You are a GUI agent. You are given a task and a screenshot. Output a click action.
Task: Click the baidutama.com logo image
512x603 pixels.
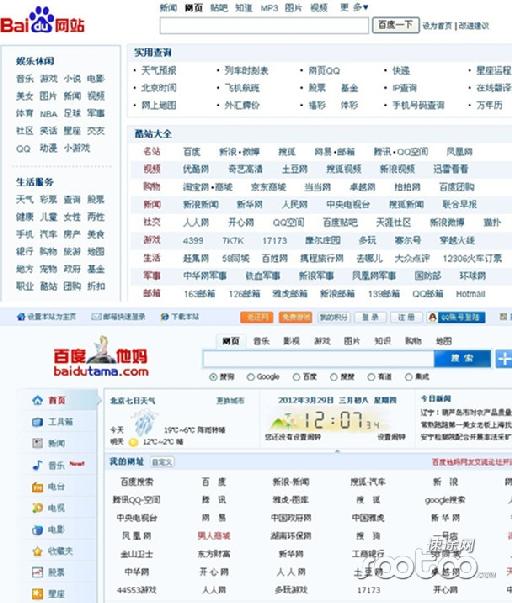pyautogui.click(x=101, y=357)
